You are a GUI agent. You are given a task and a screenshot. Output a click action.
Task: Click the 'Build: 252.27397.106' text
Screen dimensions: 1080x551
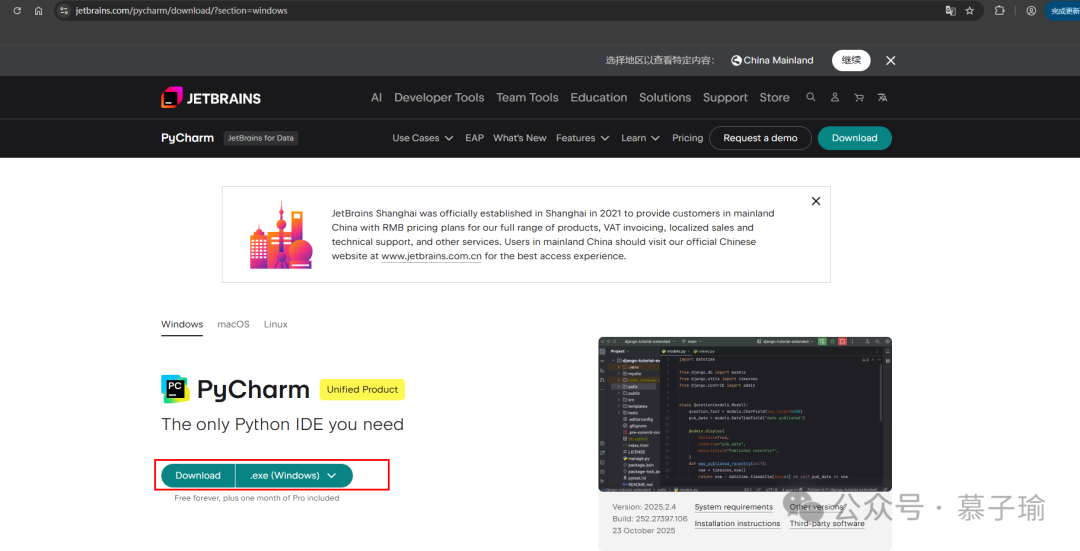pyautogui.click(x=650, y=519)
